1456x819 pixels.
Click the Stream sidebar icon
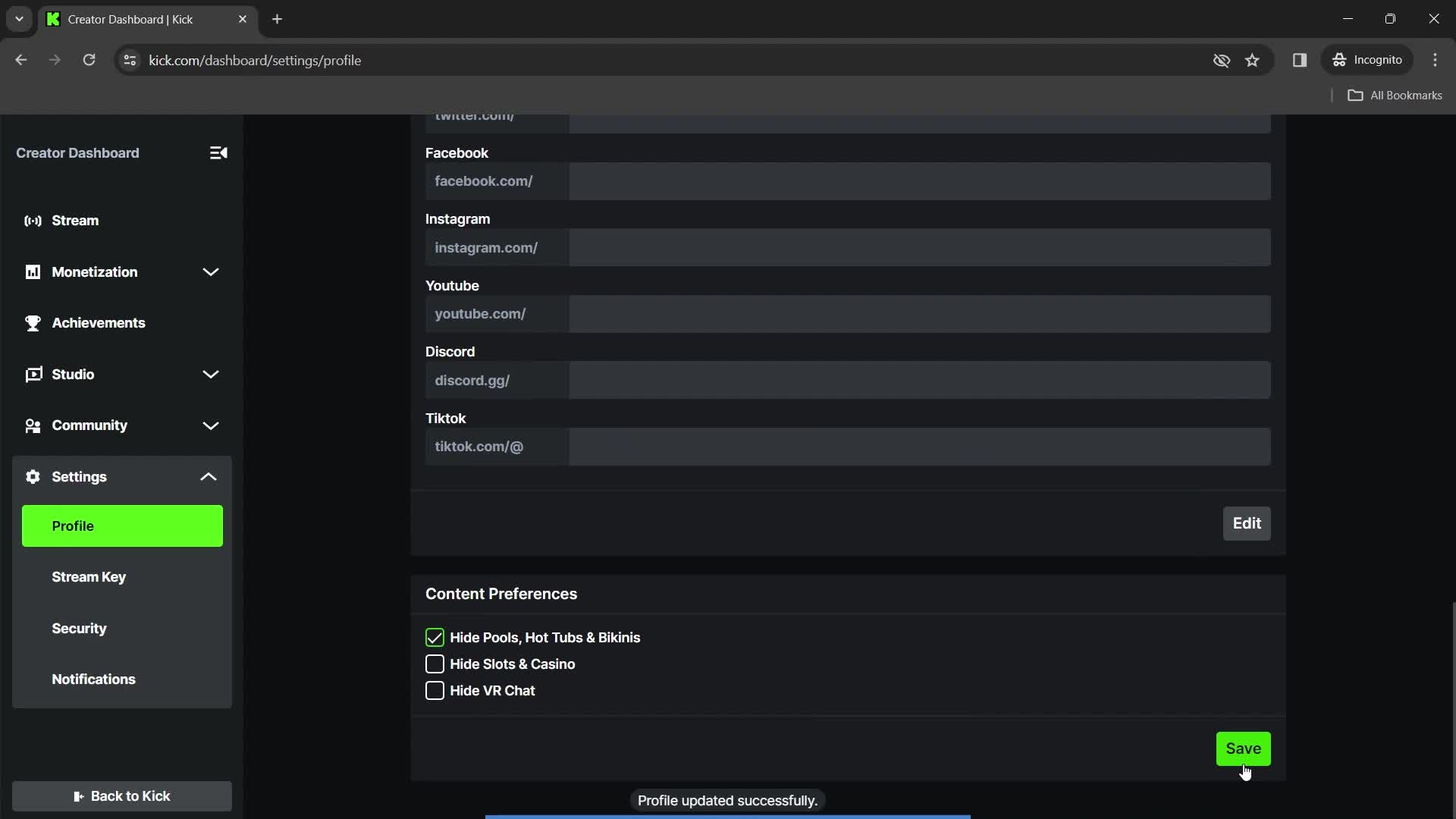(x=34, y=220)
